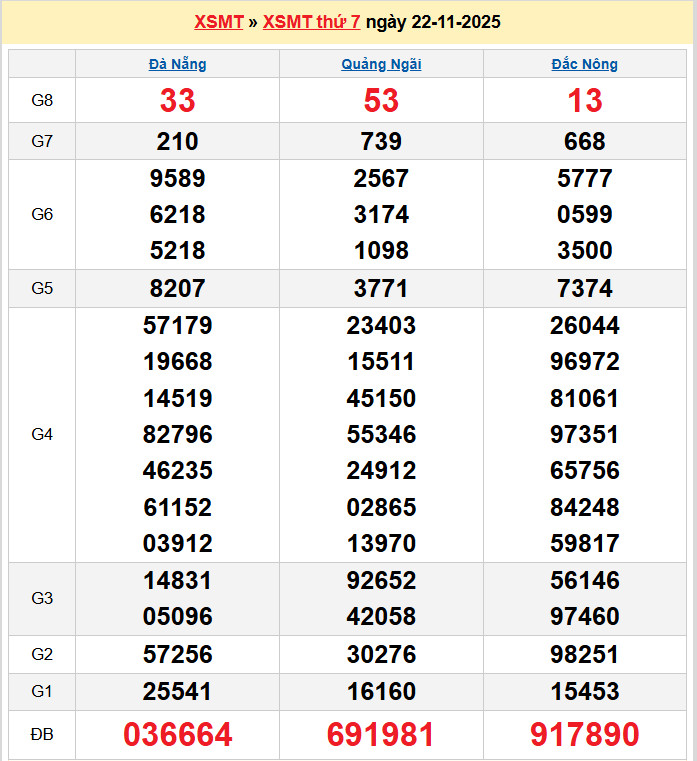The image size is (697, 761).
Task: Click the G1 result 15453
Action: [585, 691]
